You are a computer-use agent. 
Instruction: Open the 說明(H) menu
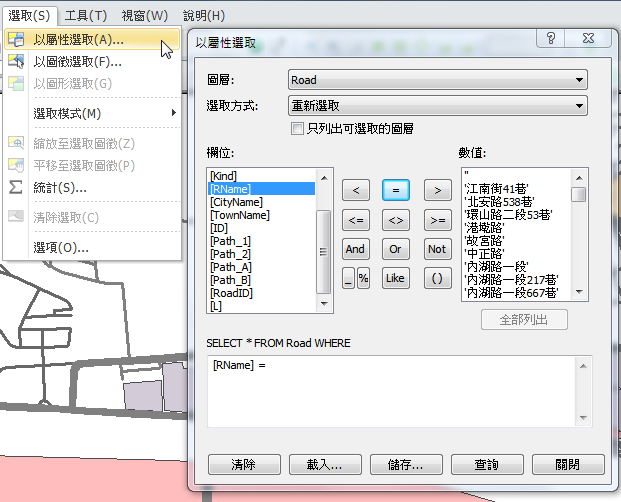point(204,16)
